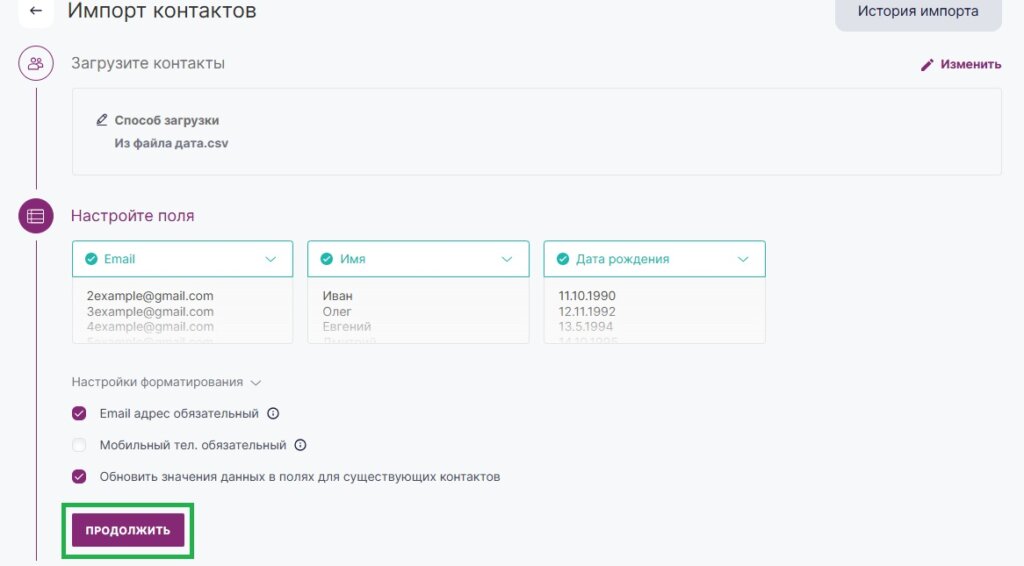This screenshot has width=1024, height=566.
Task: Enable Мобильный тел. обязательный checkbox
Action: (x=80, y=446)
